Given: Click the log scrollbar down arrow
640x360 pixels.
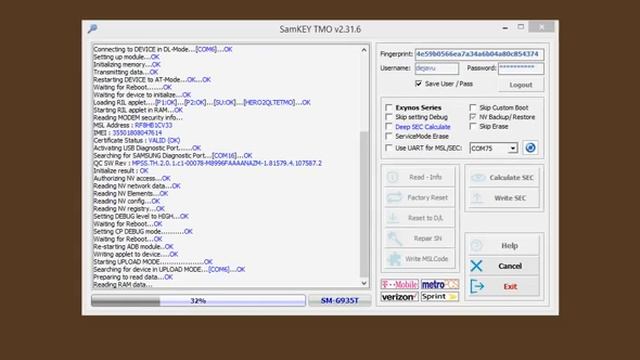Looking at the screenshot, I should pyautogui.click(x=364, y=283).
